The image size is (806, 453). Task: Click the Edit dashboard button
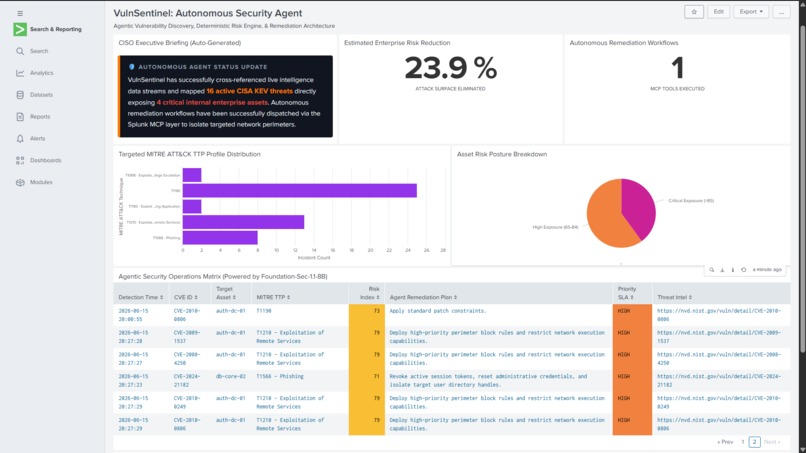(718, 12)
